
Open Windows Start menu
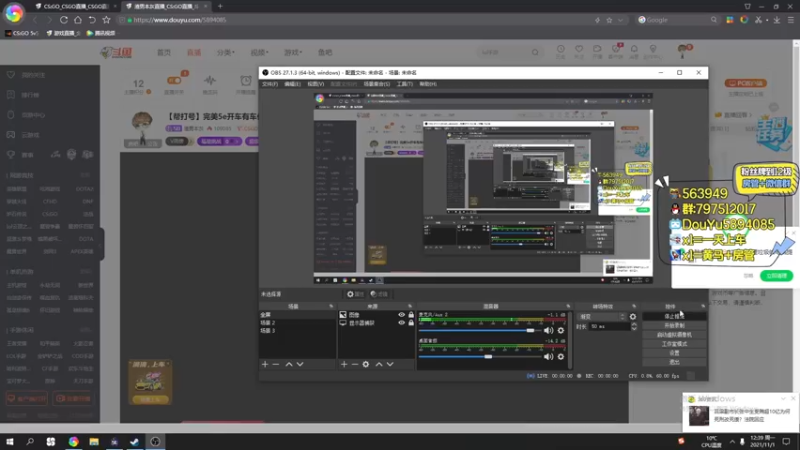[x=10, y=441]
